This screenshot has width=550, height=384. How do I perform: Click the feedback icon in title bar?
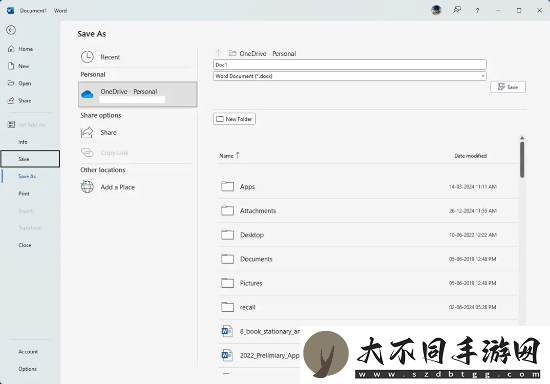click(x=457, y=10)
